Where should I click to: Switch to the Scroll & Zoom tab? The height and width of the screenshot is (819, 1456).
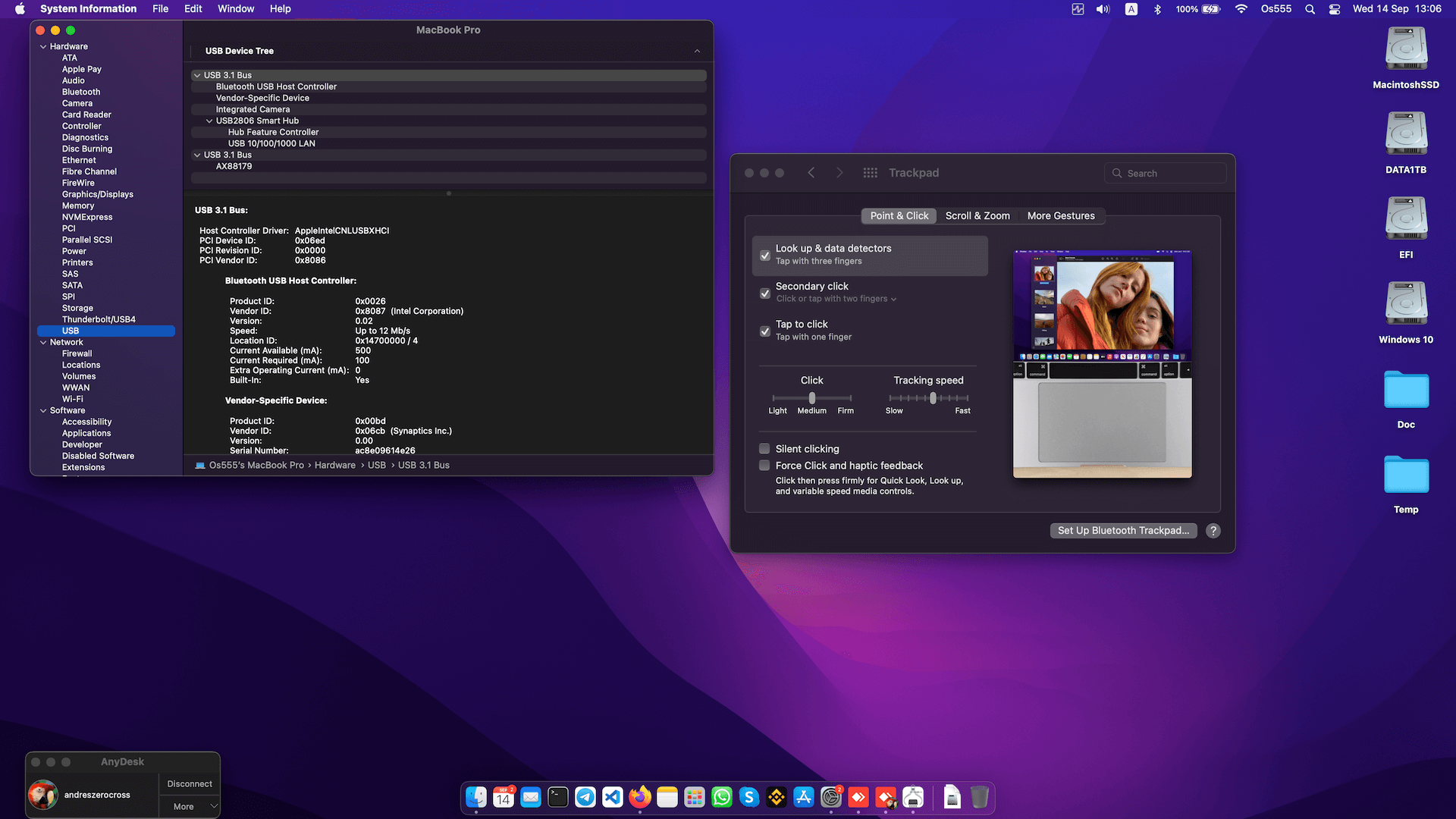[x=977, y=215]
